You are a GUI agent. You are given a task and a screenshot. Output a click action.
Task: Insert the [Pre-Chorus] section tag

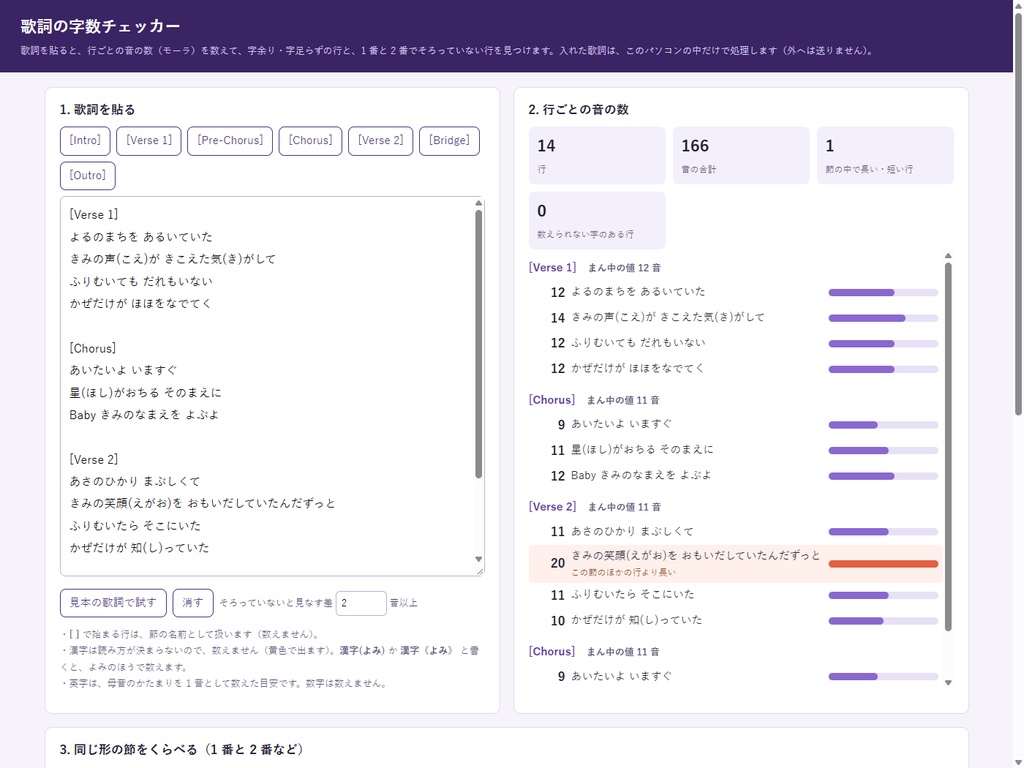point(230,141)
